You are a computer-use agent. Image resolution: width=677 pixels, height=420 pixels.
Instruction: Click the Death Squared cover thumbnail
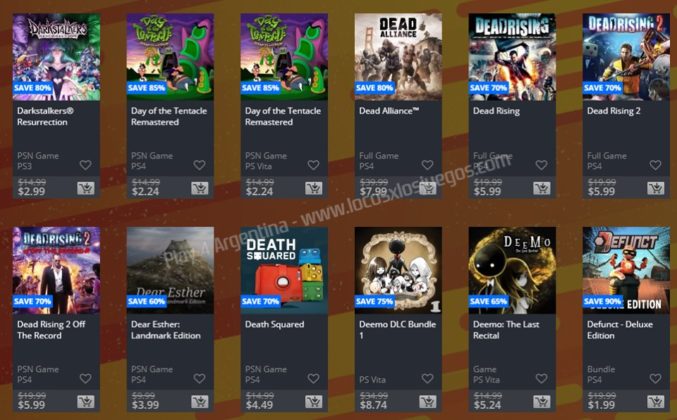pyautogui.click(x=284, y=270)
